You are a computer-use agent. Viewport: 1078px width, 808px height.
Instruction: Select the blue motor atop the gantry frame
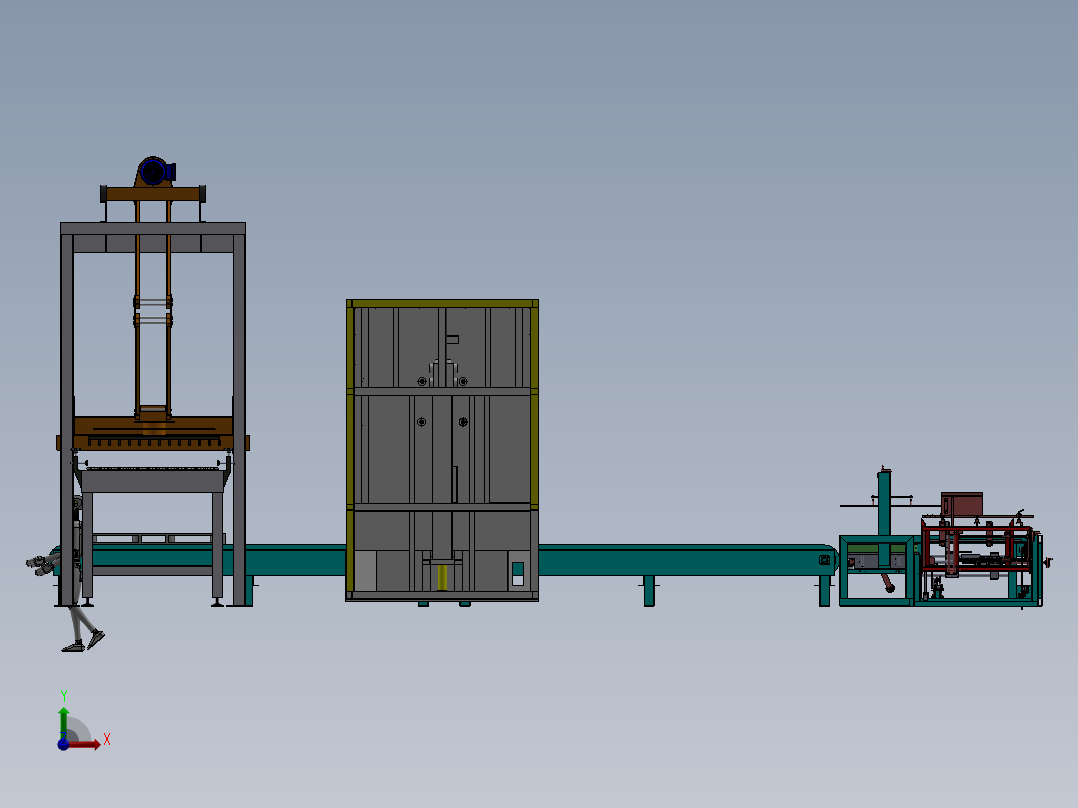pos(157,171)
